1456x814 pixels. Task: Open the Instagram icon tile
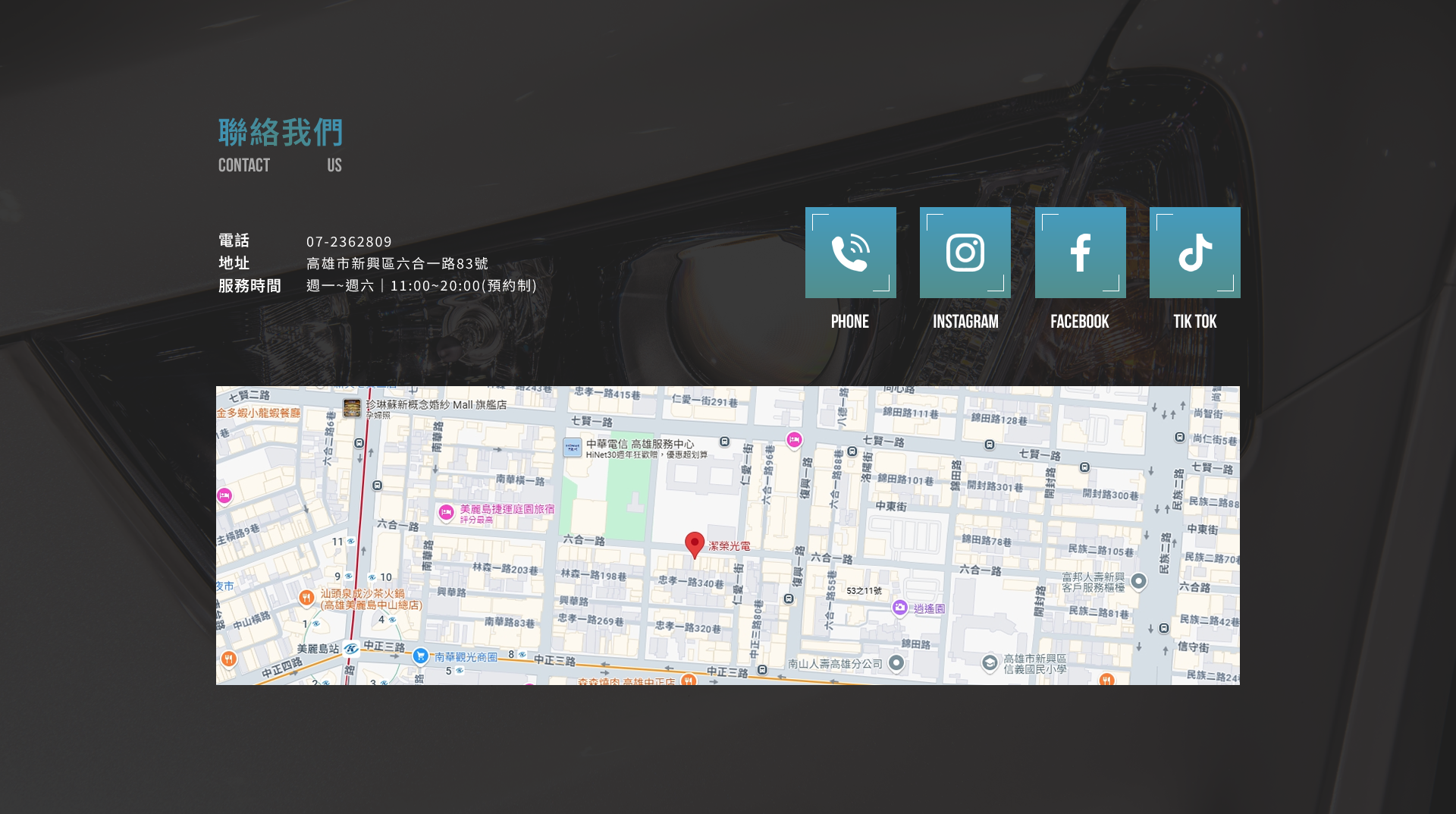point(965,253)
